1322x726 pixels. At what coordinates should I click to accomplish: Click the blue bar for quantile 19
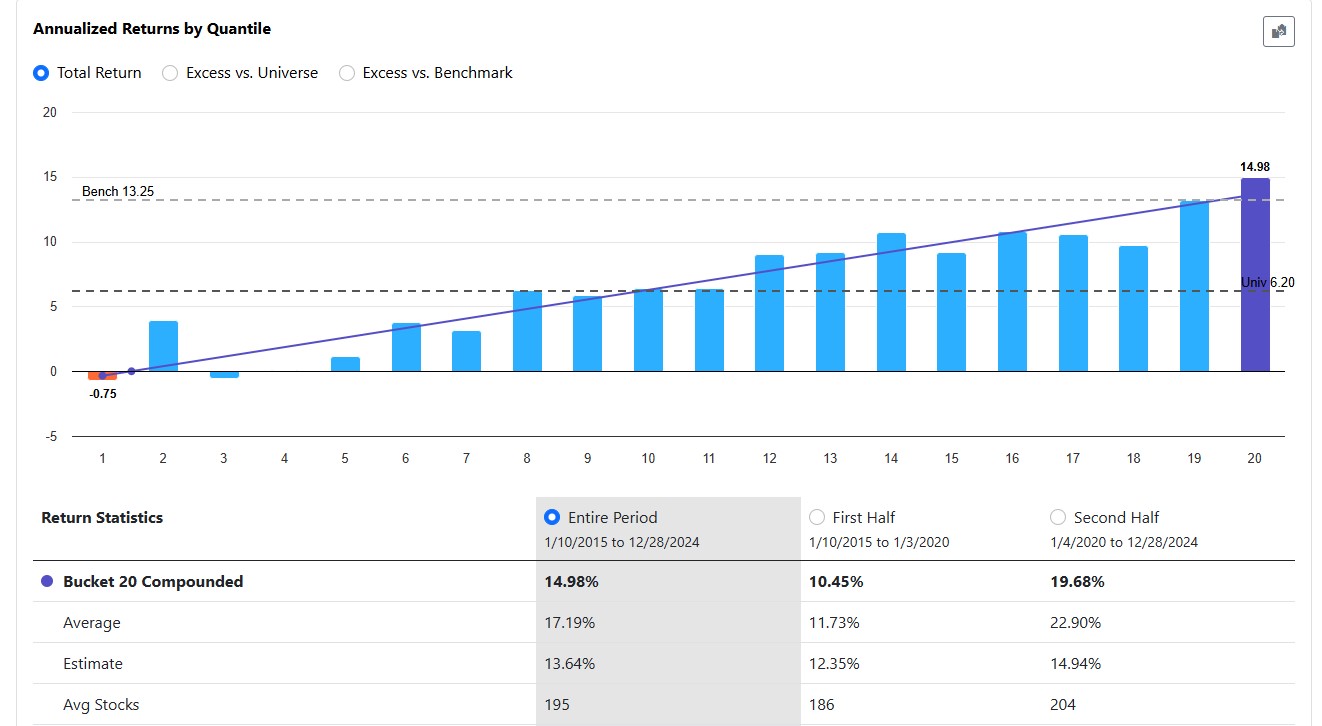[1194, 286]
